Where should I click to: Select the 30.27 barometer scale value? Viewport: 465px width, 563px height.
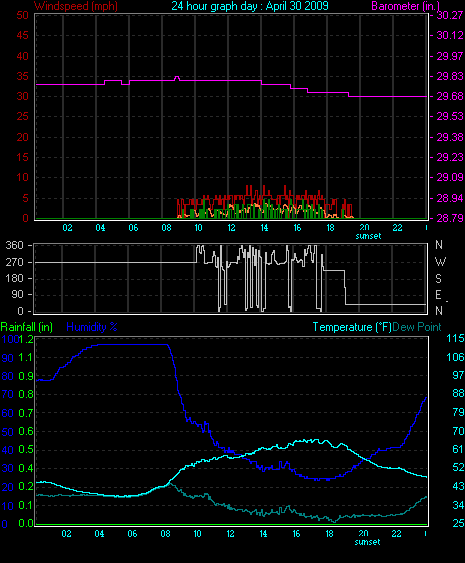pos(450,15)
